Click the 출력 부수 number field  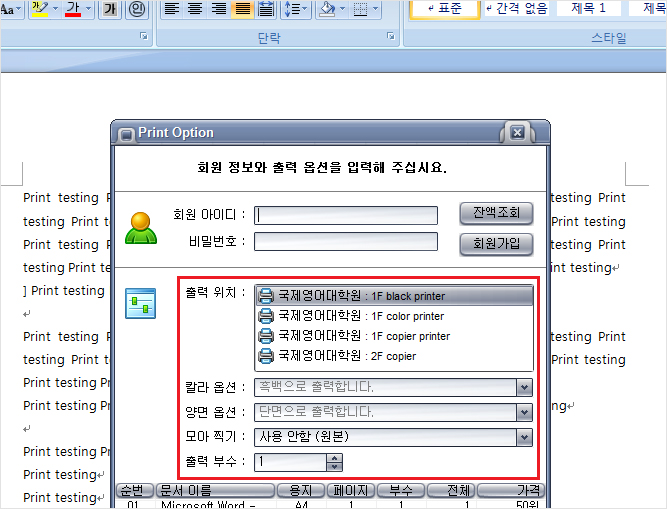pyautogui.click(x=291, y=462)
